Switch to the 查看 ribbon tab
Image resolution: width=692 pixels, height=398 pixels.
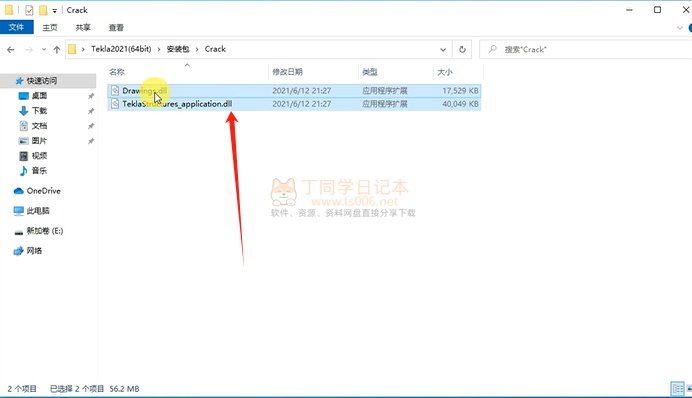coord(116,27)
